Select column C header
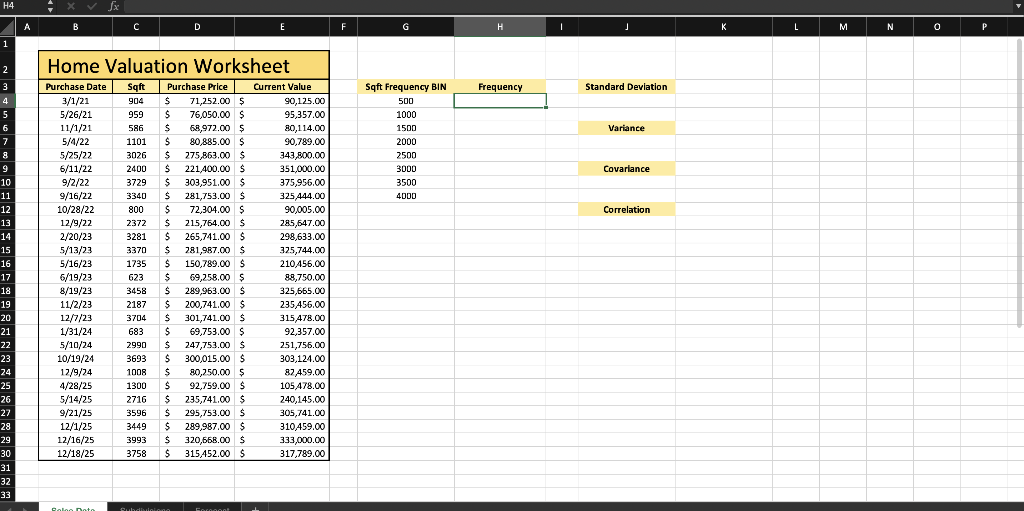Screen dimensions: 1024x511 coord(136,27)
